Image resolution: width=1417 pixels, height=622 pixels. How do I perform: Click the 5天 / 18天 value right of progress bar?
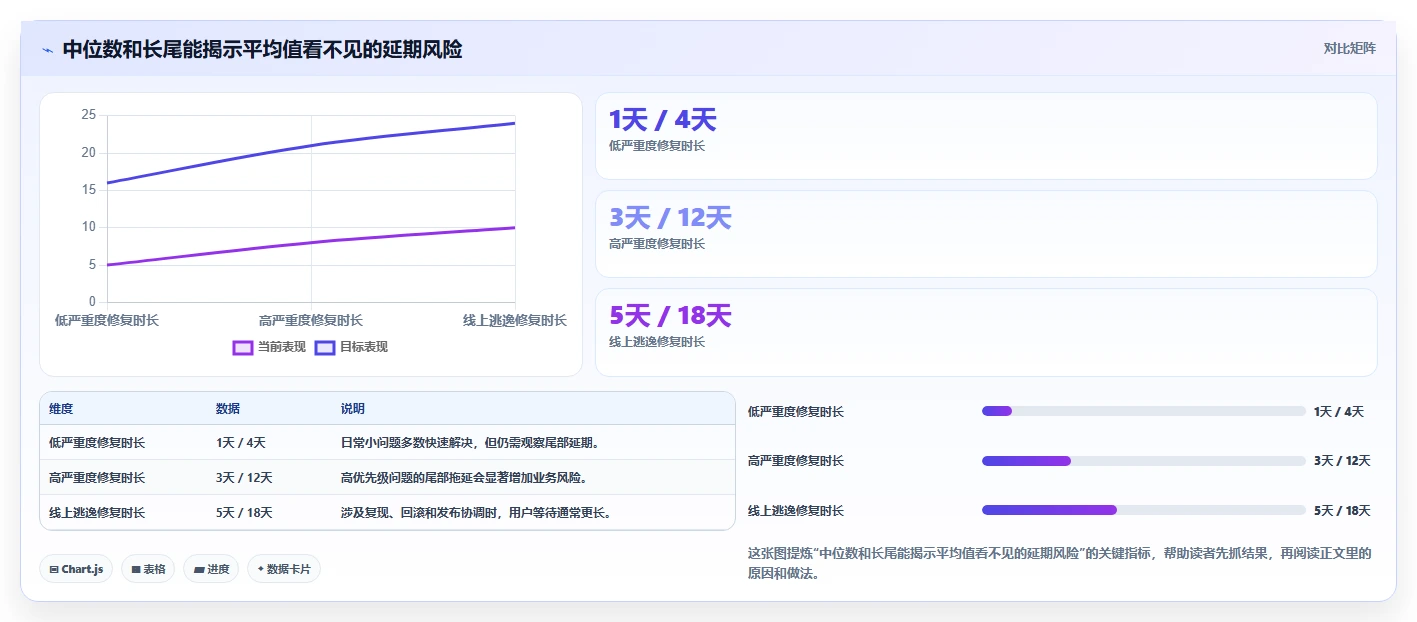(1342, 511)
